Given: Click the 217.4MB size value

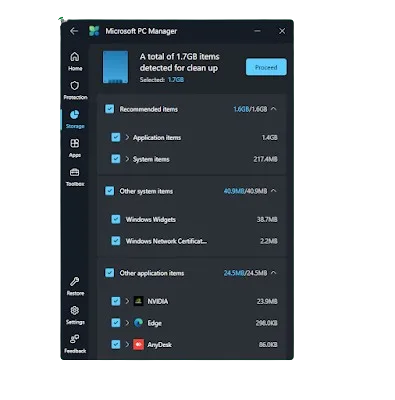Looking at the screenshot, I should click(x=265, y=159).
